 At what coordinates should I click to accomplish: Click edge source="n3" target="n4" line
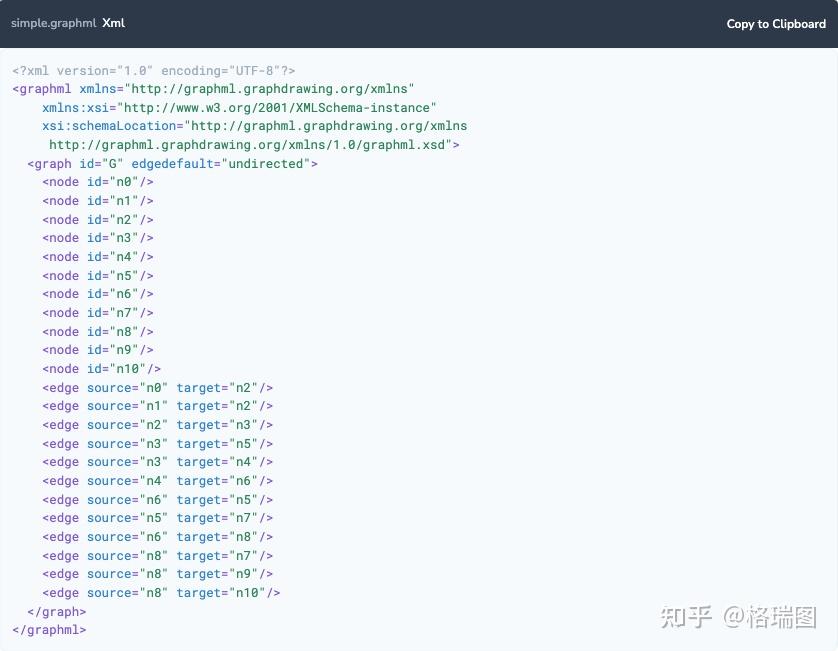[158, 462]
